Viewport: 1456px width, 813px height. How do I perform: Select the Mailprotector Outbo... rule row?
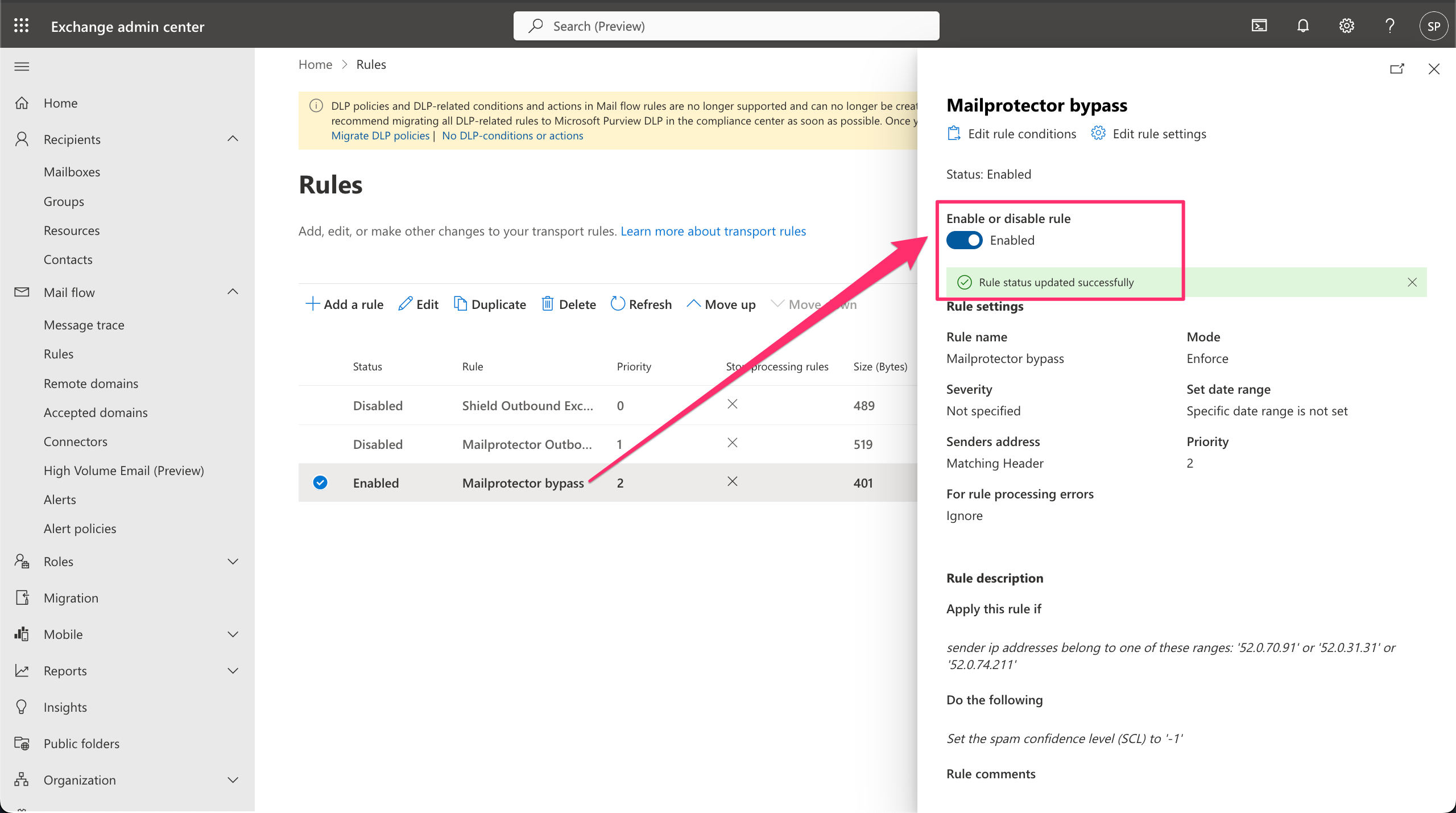[x=607, y=444]
